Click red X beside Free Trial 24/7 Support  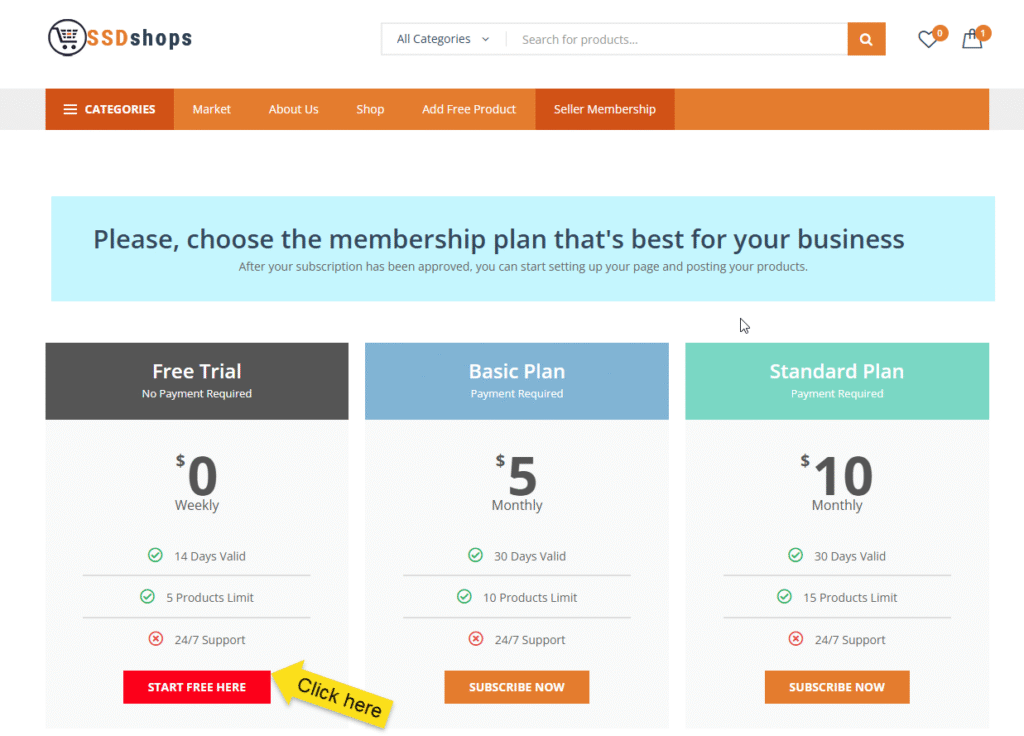[155, 639]
